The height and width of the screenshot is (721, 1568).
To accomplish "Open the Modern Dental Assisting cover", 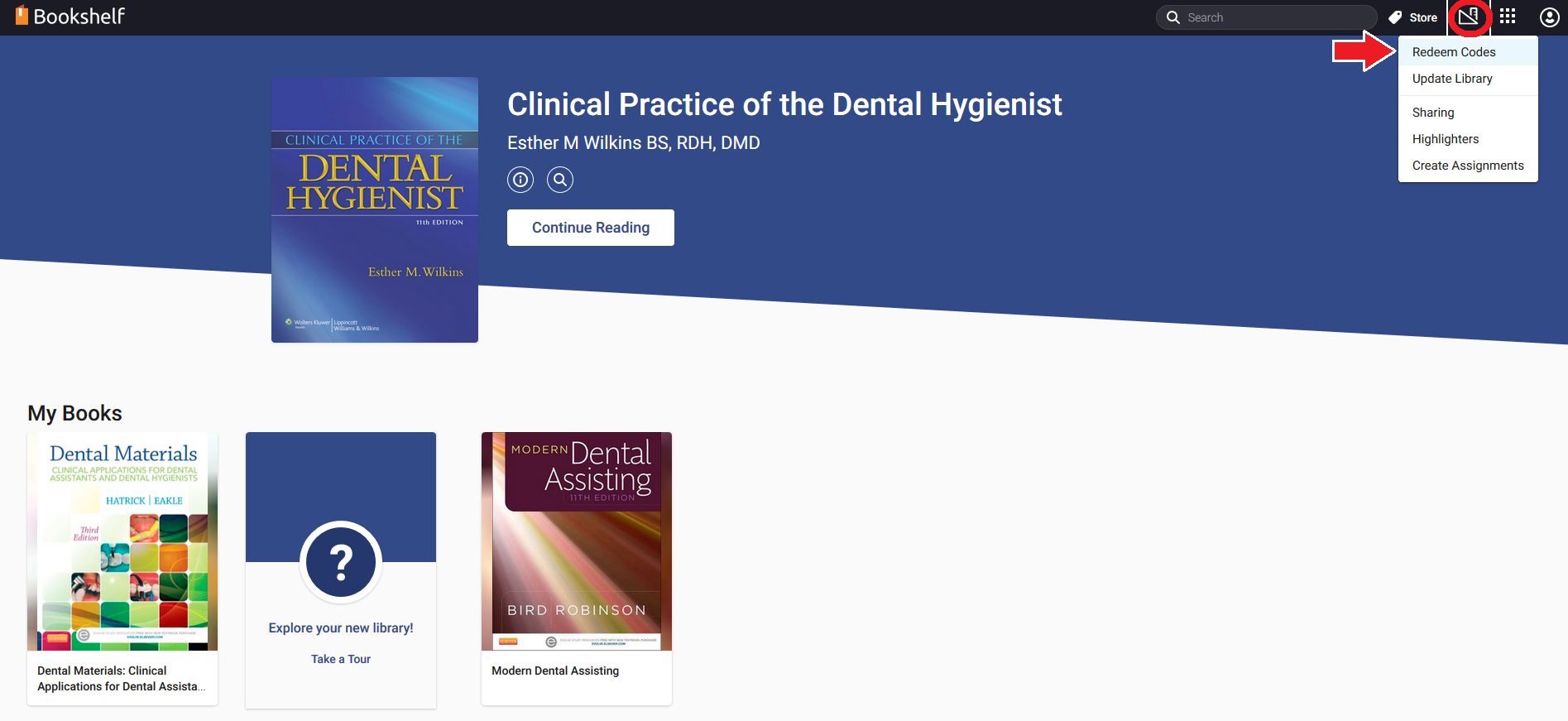I will pos(577,541).
